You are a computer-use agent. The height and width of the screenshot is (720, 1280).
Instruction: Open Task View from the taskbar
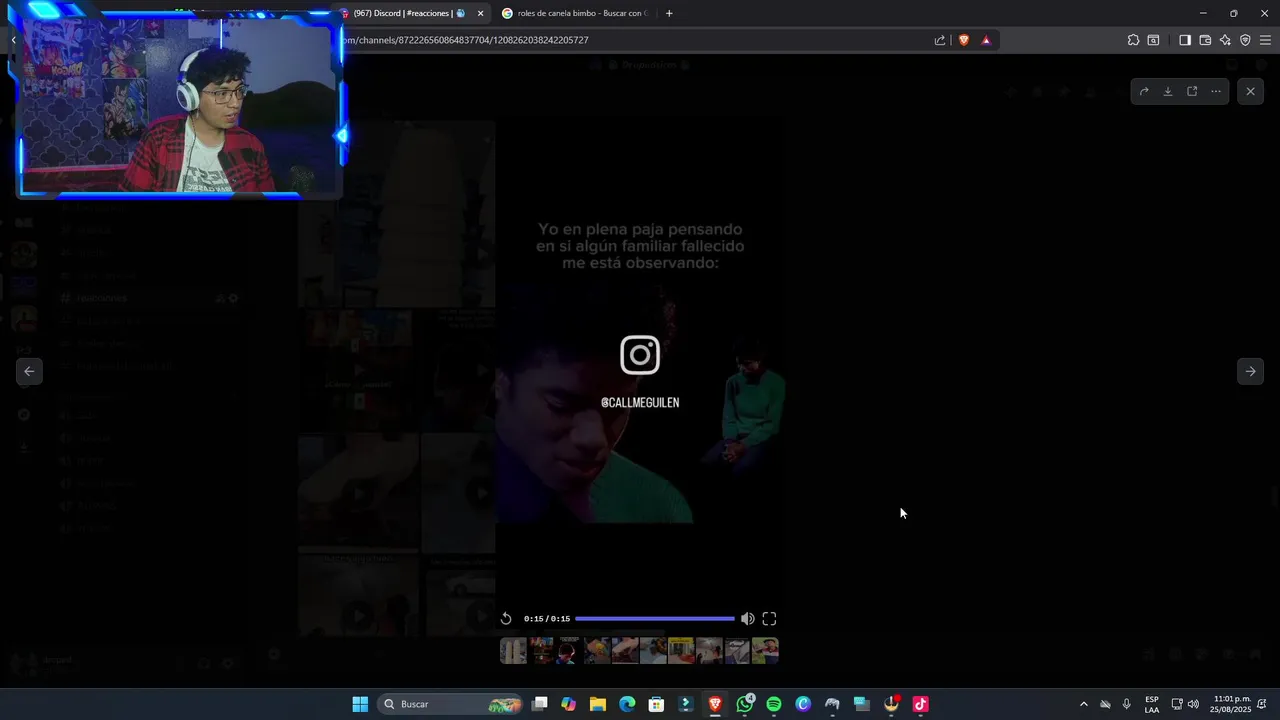(x=540, y=704)
